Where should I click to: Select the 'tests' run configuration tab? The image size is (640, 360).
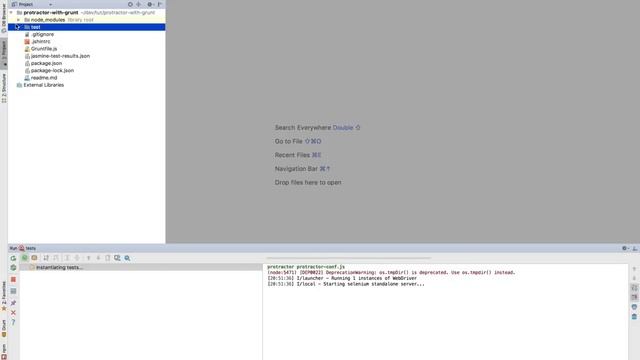pos(27,248)
